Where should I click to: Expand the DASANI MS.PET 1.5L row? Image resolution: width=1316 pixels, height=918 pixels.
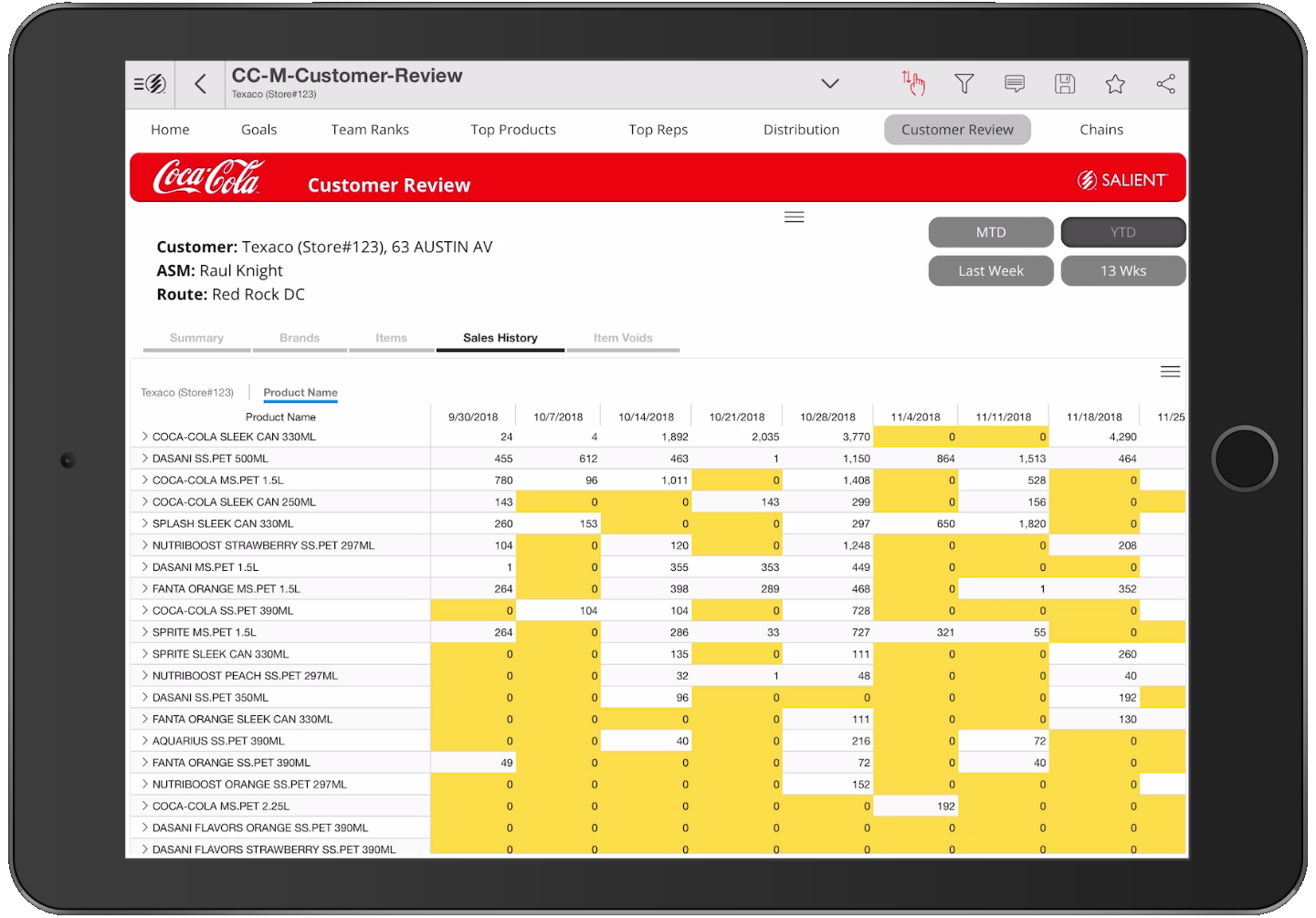coord(144,567)
